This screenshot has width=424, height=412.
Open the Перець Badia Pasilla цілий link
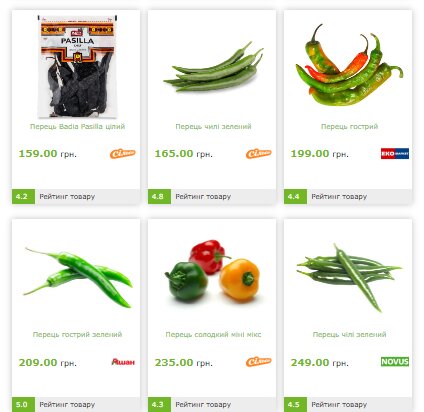click(77, 127)
